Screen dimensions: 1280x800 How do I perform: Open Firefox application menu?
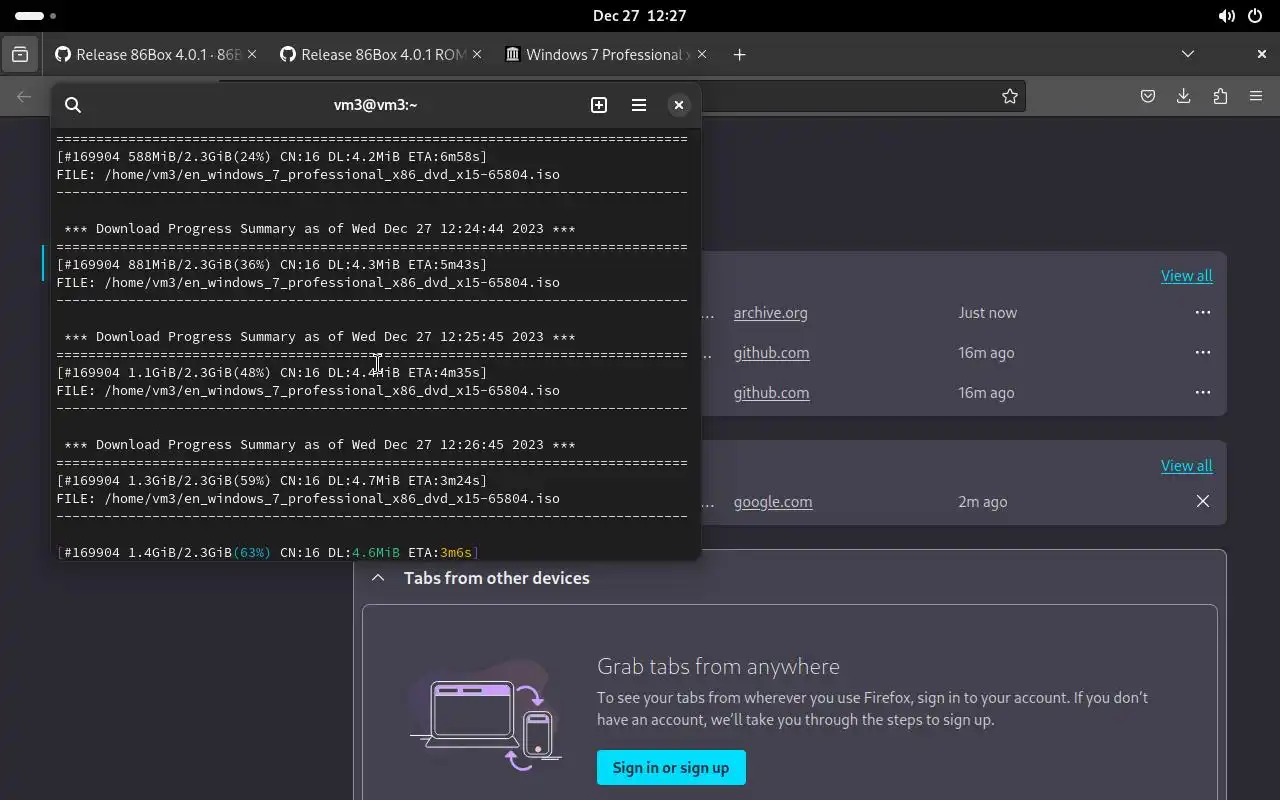click(x=1256, y=96)
